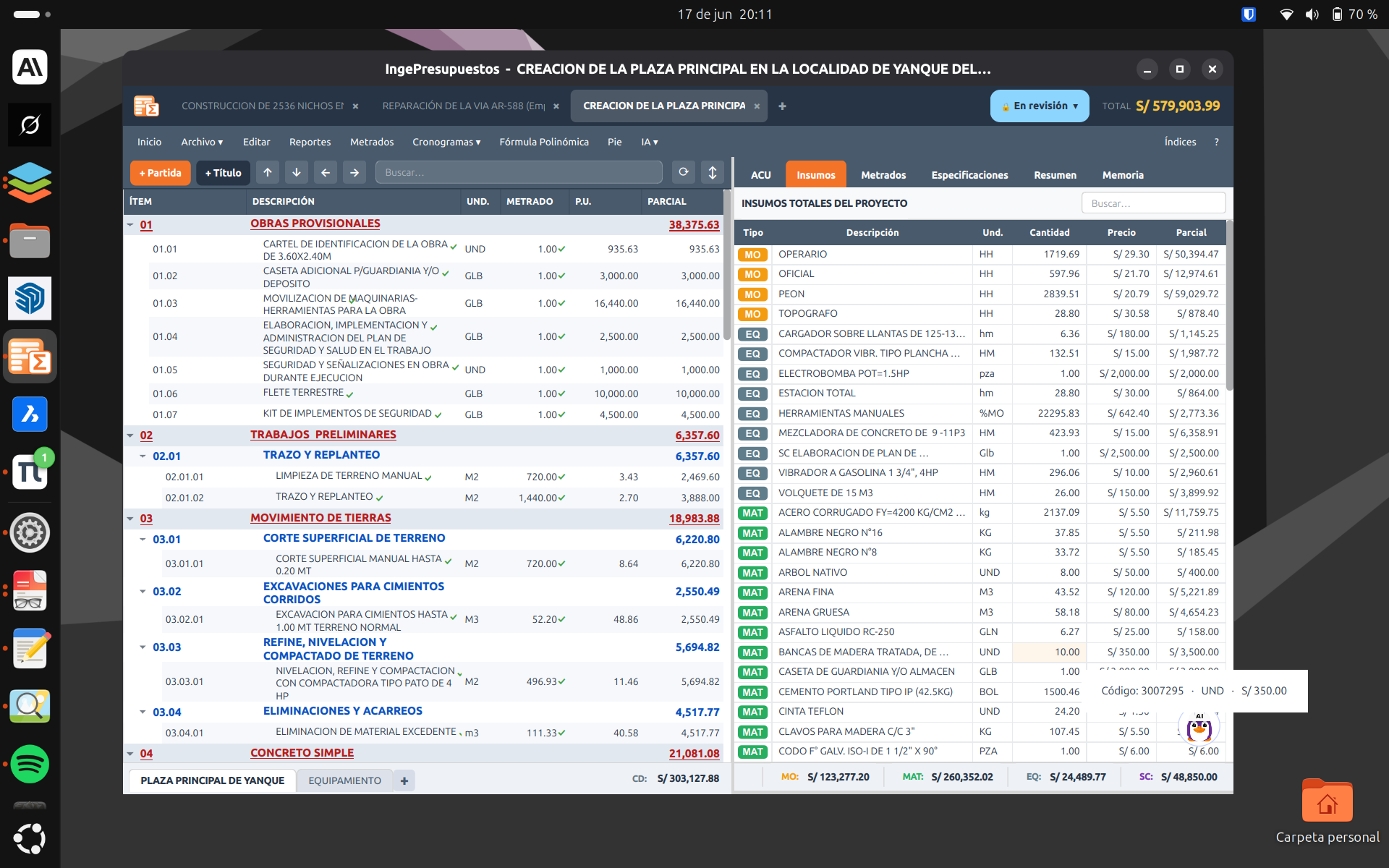The height and width of the screenshot is (868, 1389).
Task: Click check next to LIMPIEZA DE TERRENO MANUAL
Action: pyautogui.click(x=428, y=477)
